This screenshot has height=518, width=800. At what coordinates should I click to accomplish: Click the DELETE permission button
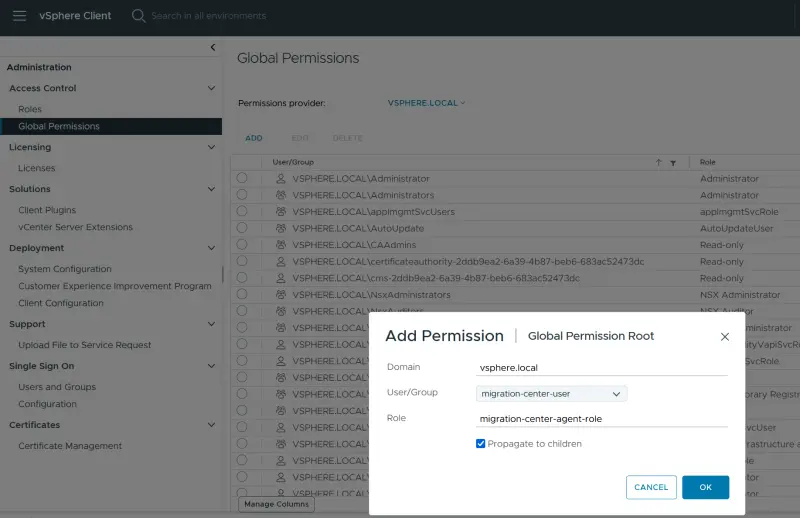coord(347,138)
